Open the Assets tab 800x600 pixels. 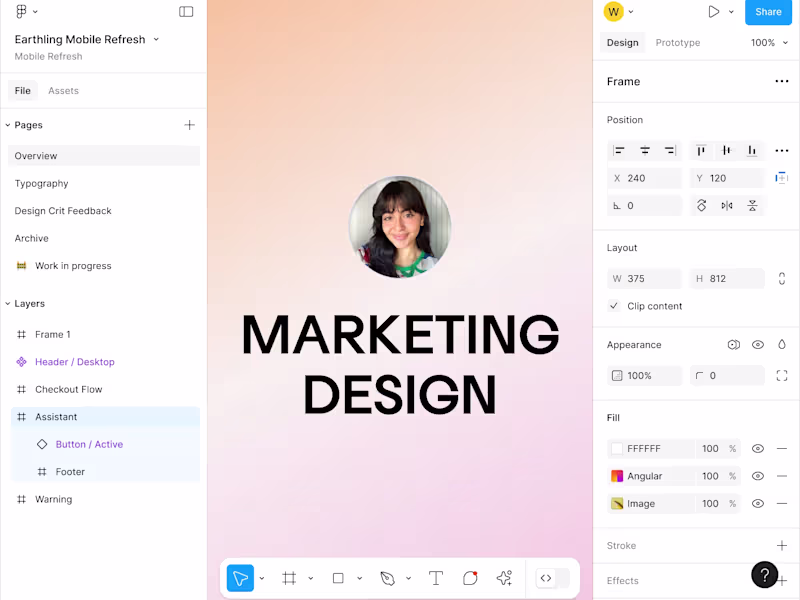coord(63,91)
